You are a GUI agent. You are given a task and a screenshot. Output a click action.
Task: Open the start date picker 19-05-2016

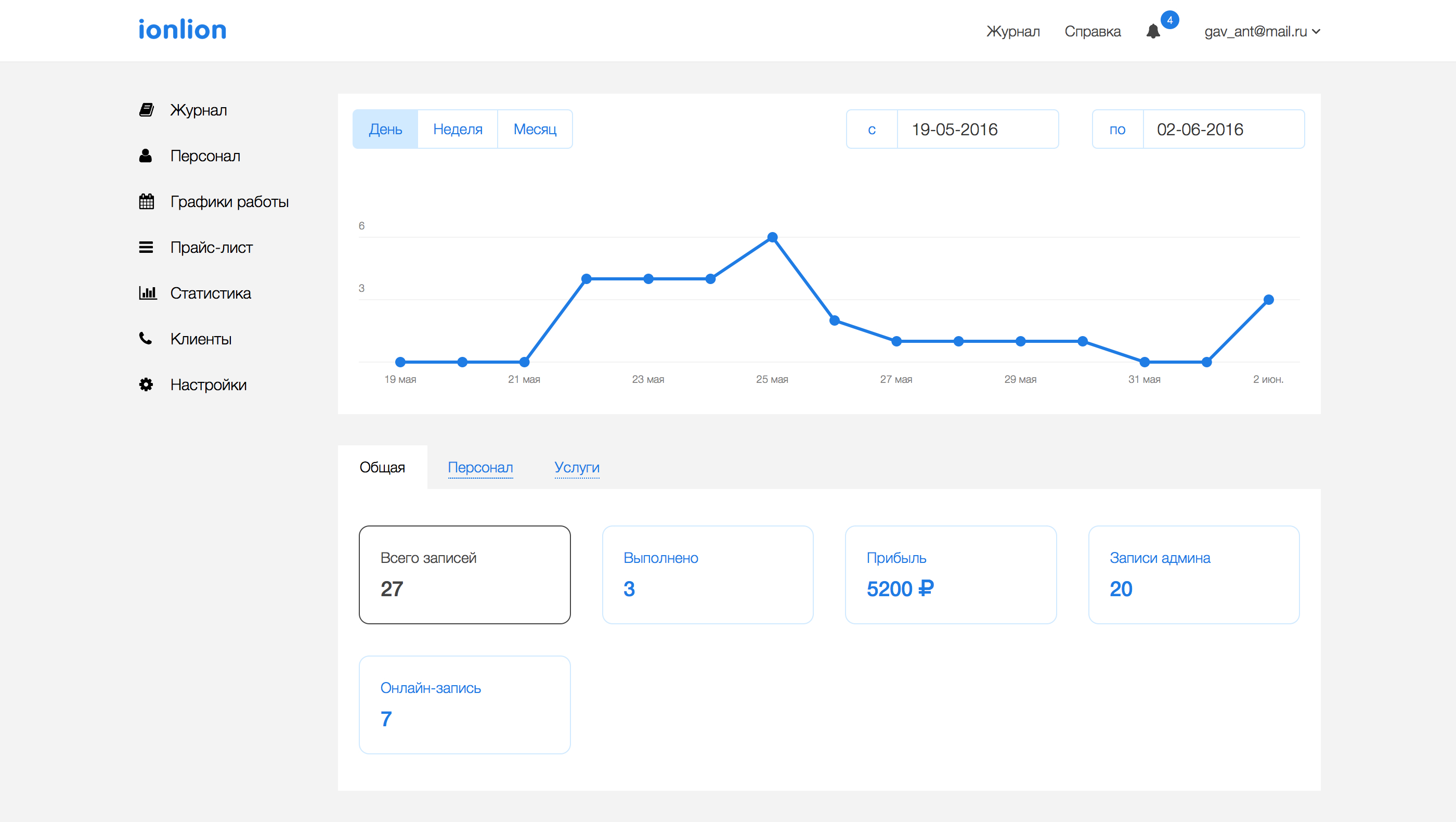click(x=977, y=129)
